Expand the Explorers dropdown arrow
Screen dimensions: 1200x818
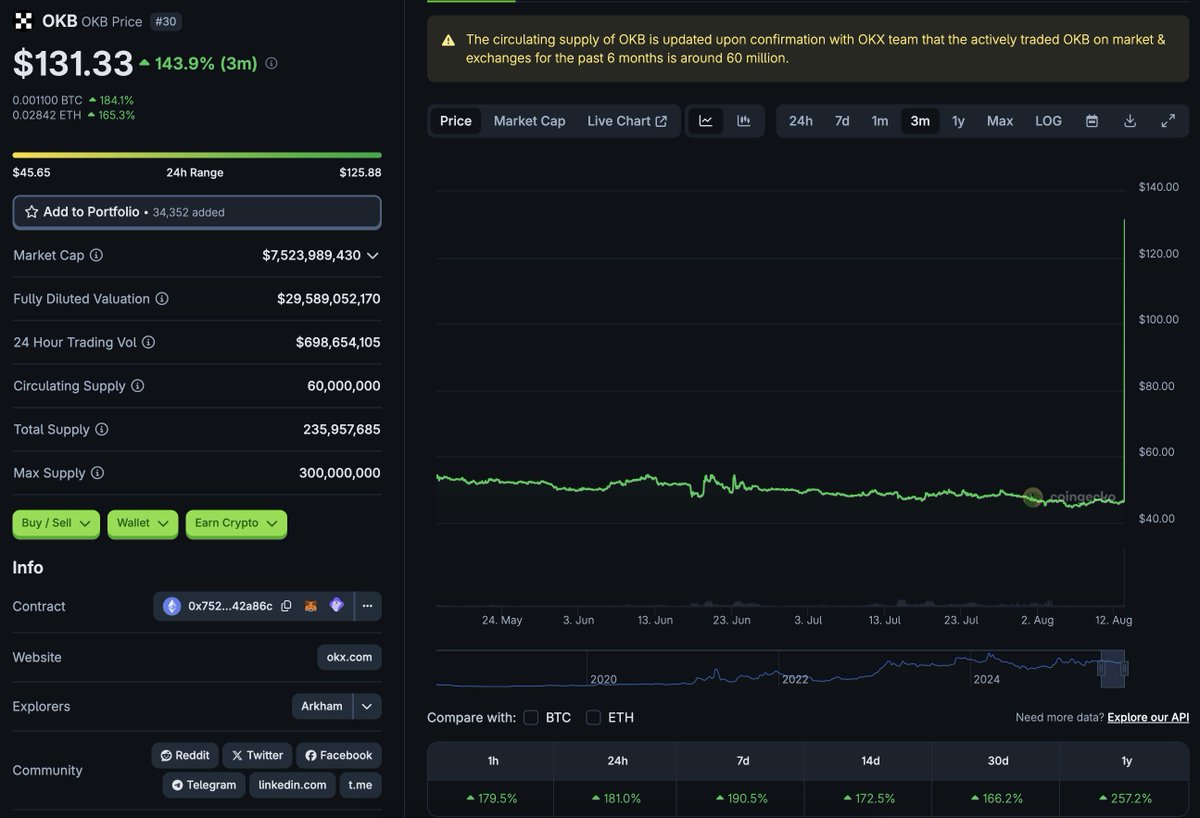point(367,707)
